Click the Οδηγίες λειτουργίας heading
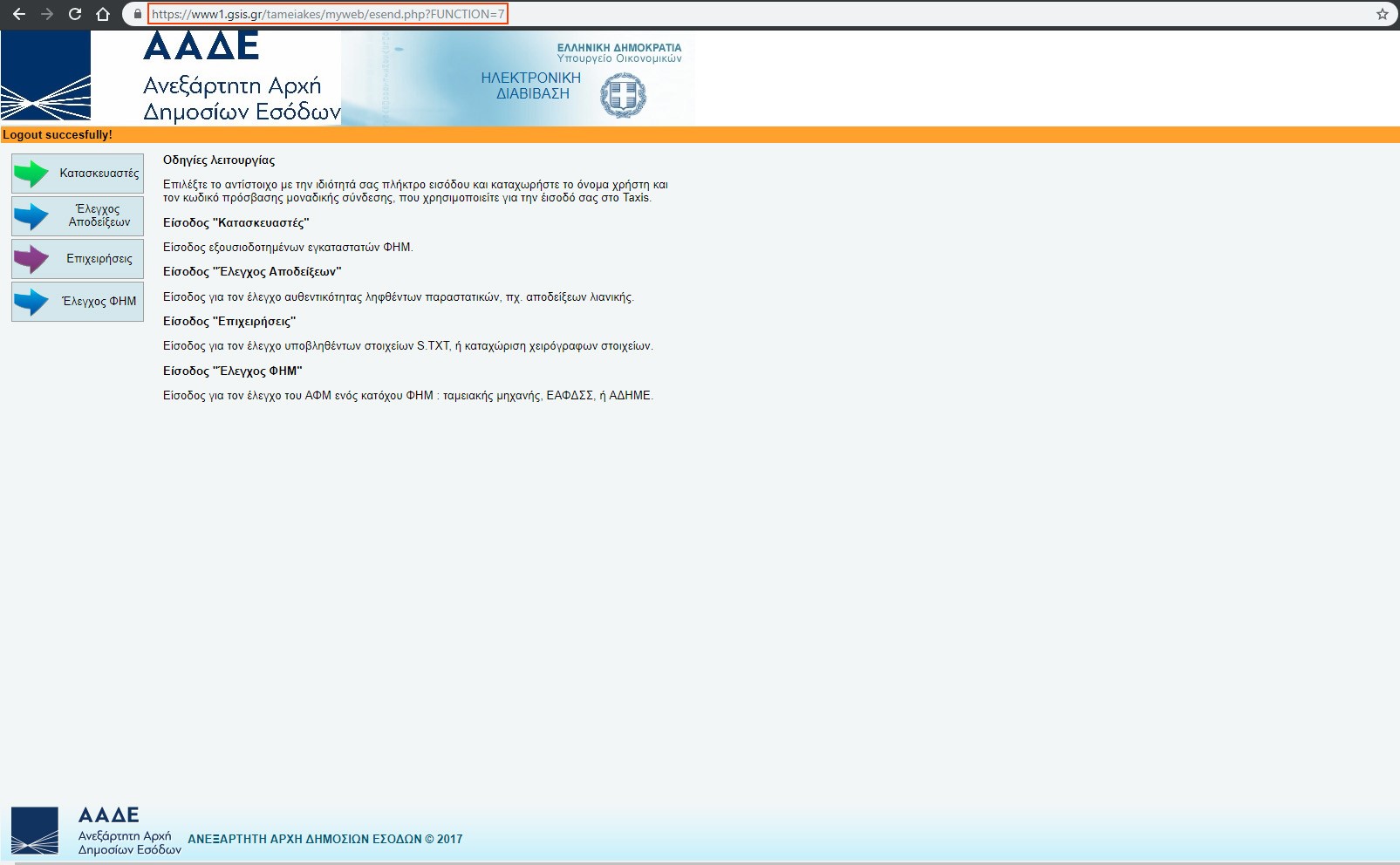 [219, 160]
